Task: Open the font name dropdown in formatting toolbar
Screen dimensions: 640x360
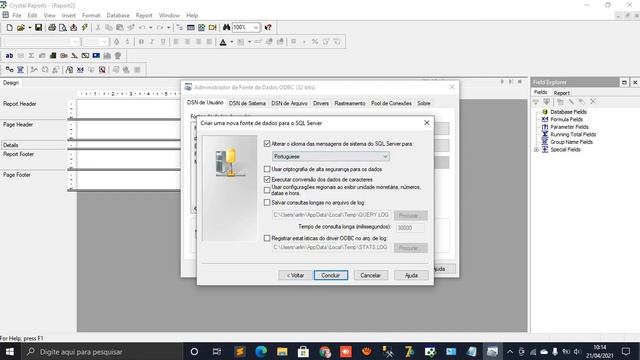Action: pos(75,42)
